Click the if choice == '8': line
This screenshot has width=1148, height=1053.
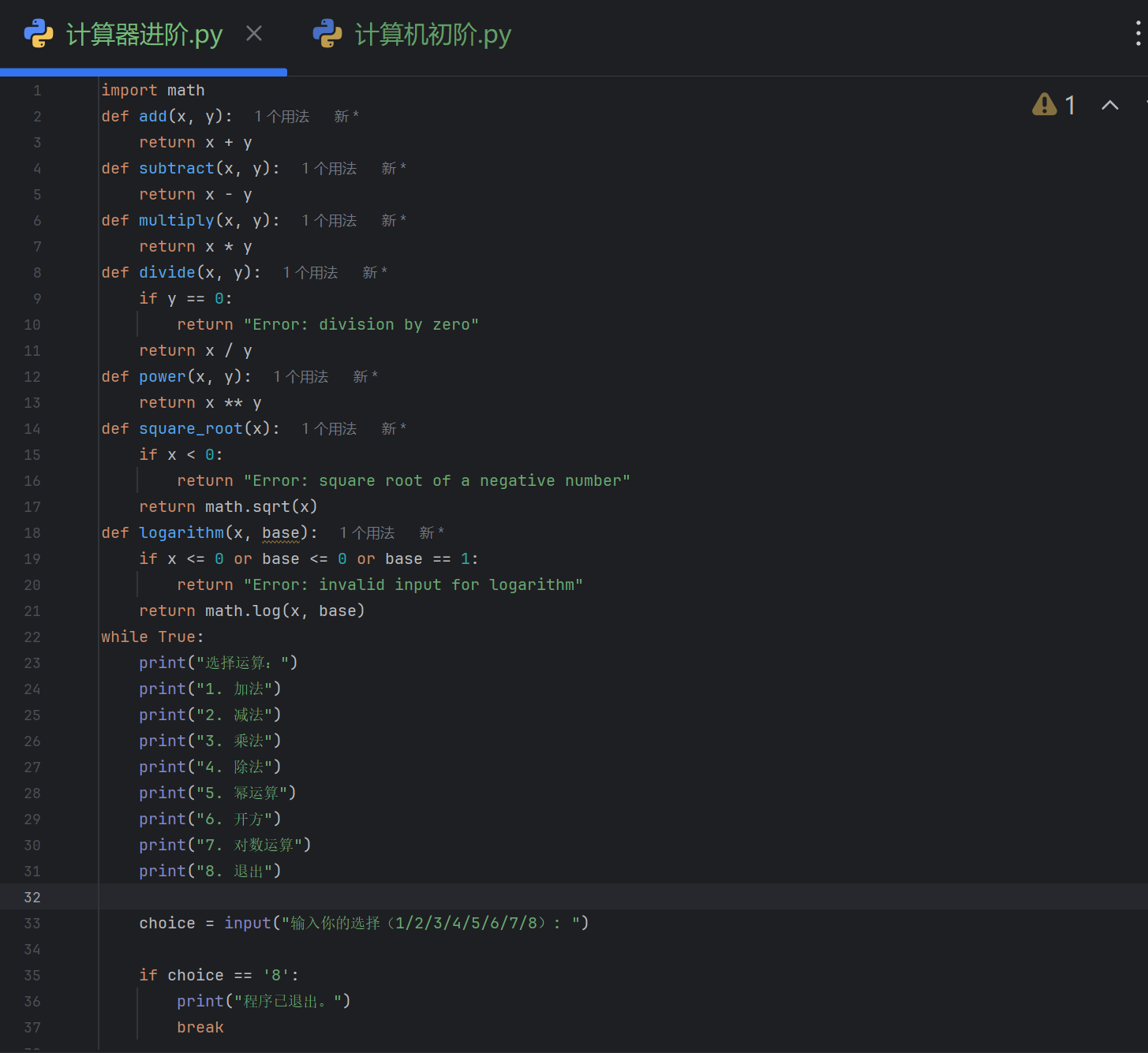click(x=219, y=976)
